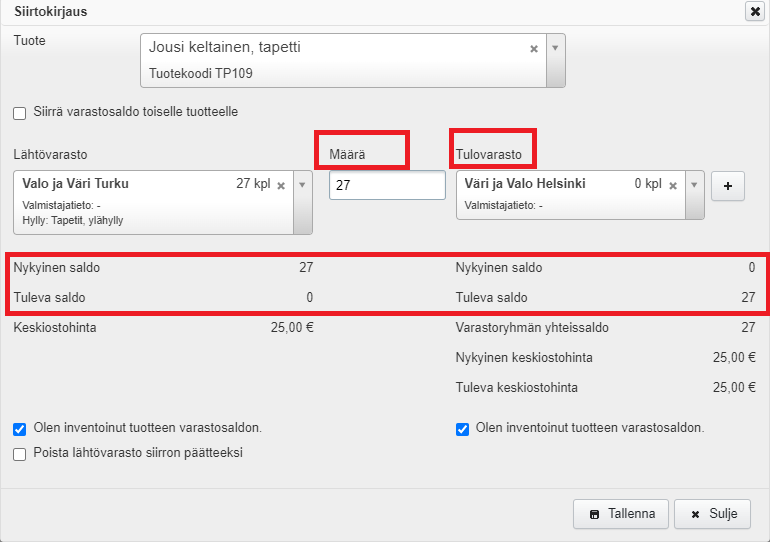Expand the Lähtövarasto dropdown arrow
The height and width of the screenshot is (542, 770).
click(x=303, y=185)
